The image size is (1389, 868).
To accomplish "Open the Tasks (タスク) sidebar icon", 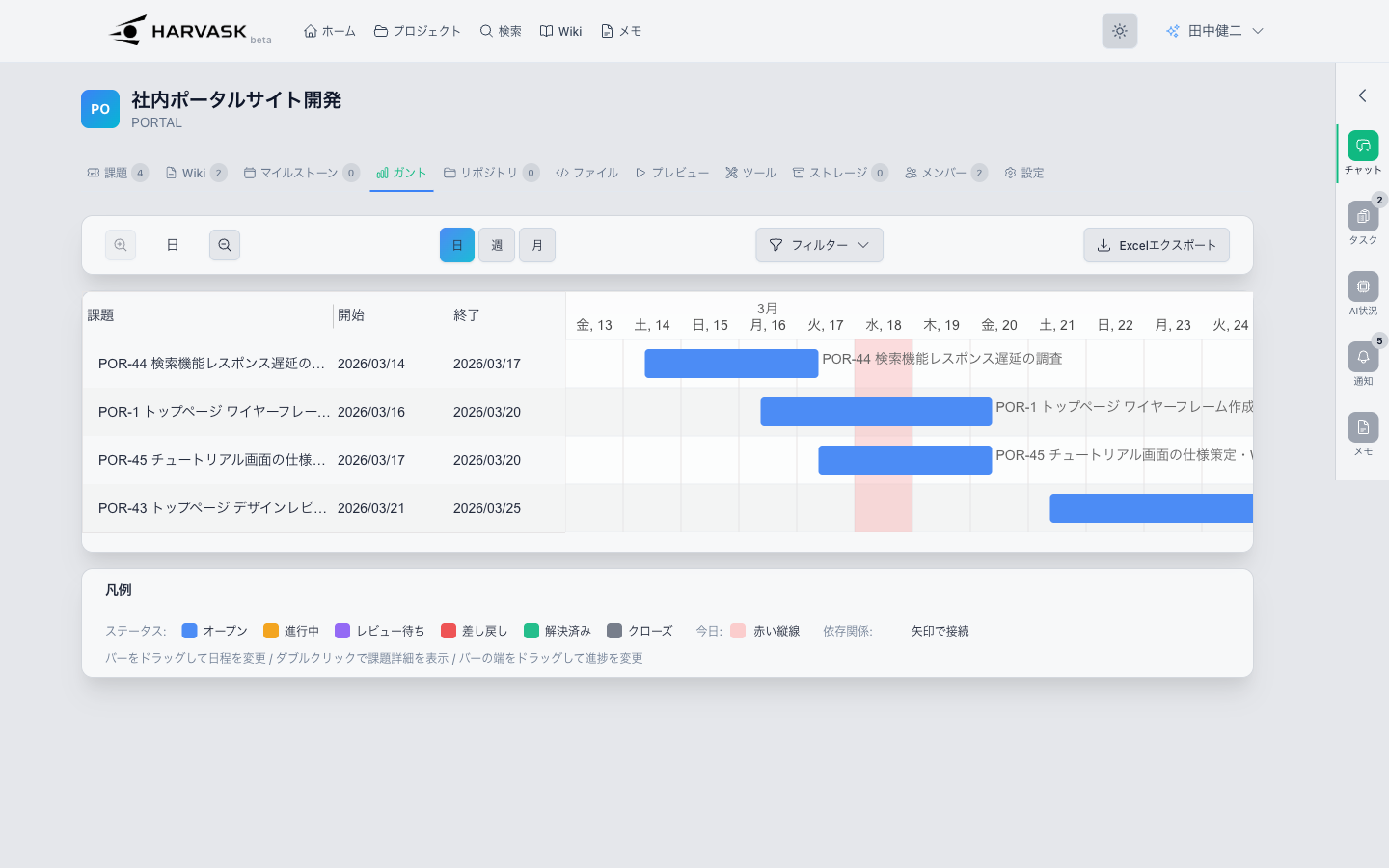I will click(1362, 217).
